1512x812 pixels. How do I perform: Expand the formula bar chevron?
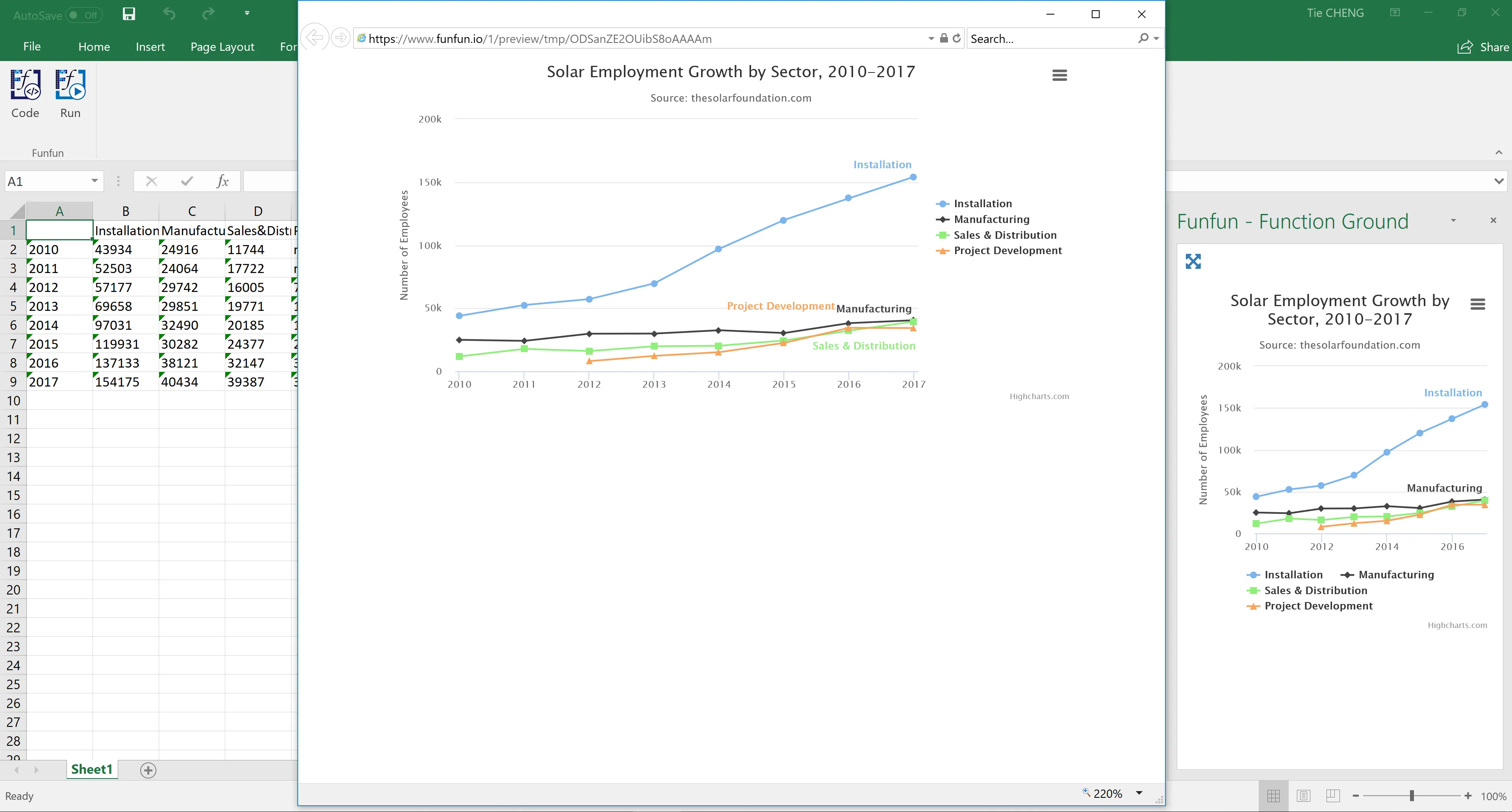(1499, 181)
